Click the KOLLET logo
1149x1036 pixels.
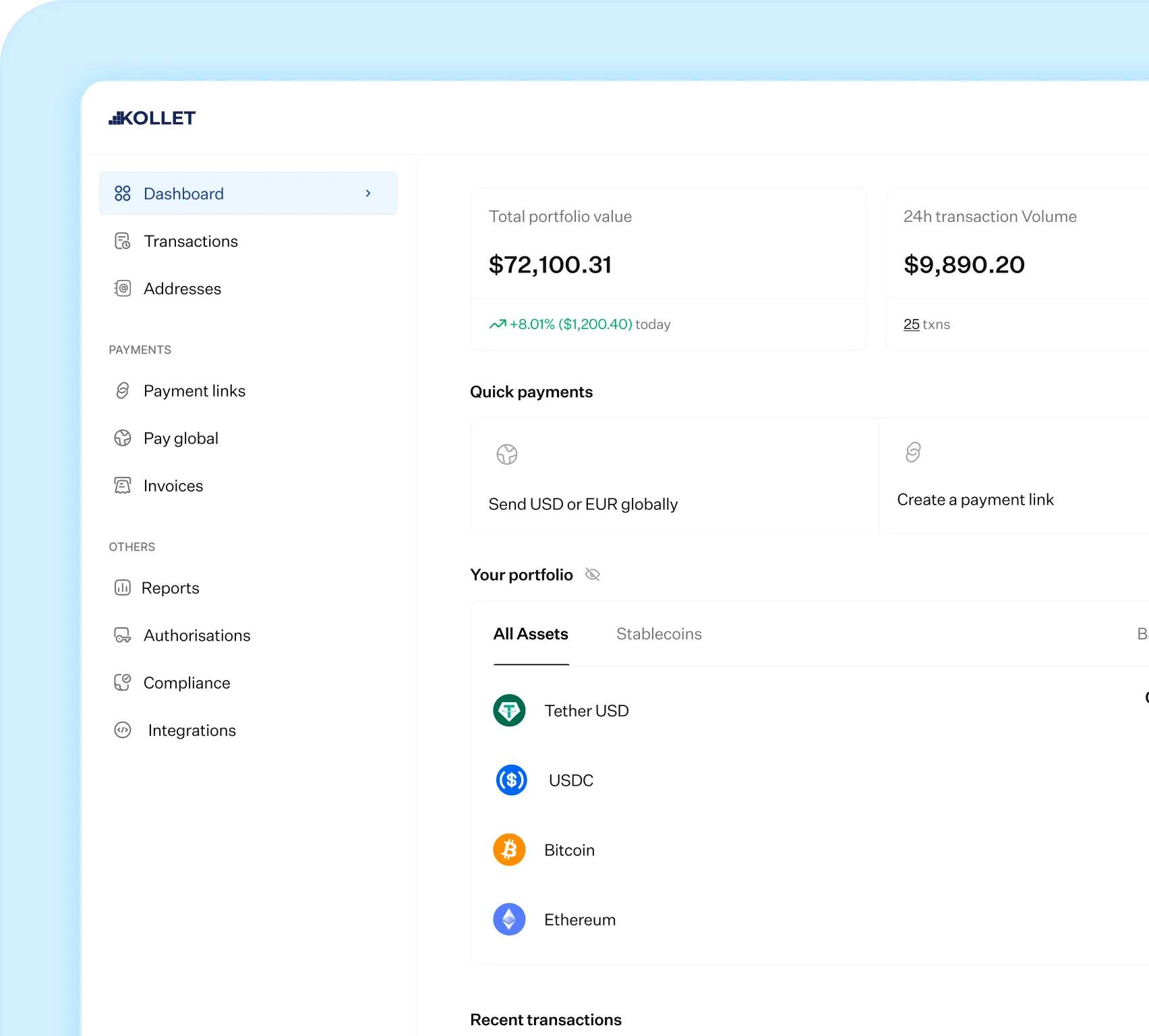[x=152, y=117]
